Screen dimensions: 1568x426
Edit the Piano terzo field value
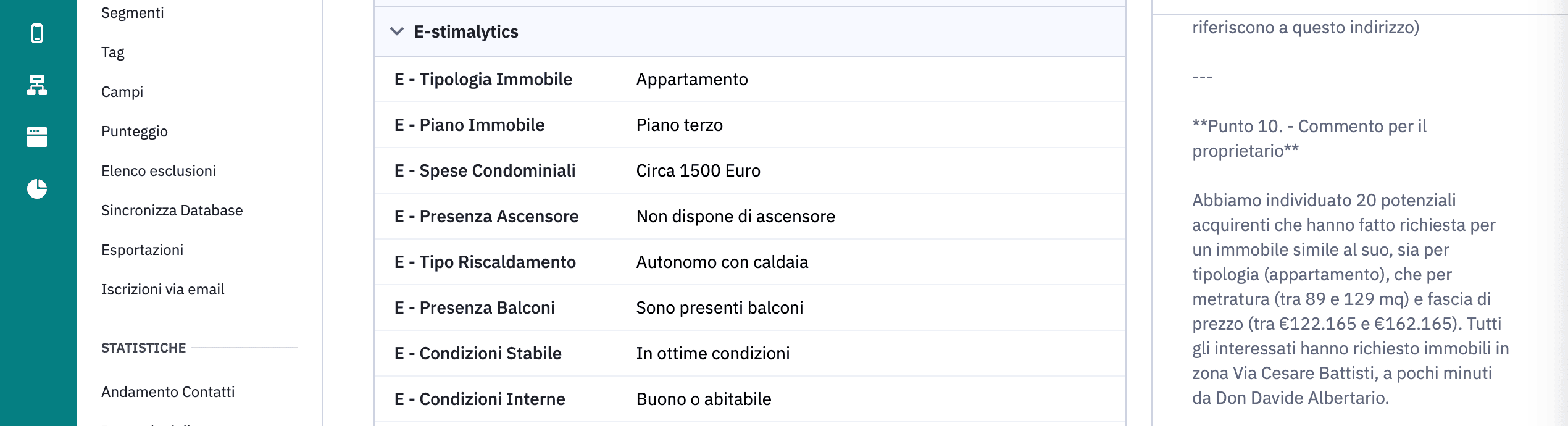pos(680,125)
